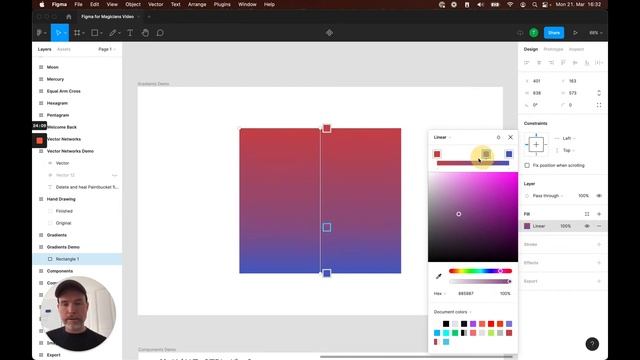The height and width of the screenshot is (360, 640).
Task: Select the Pen tool
Action: (x=113, y=33)
